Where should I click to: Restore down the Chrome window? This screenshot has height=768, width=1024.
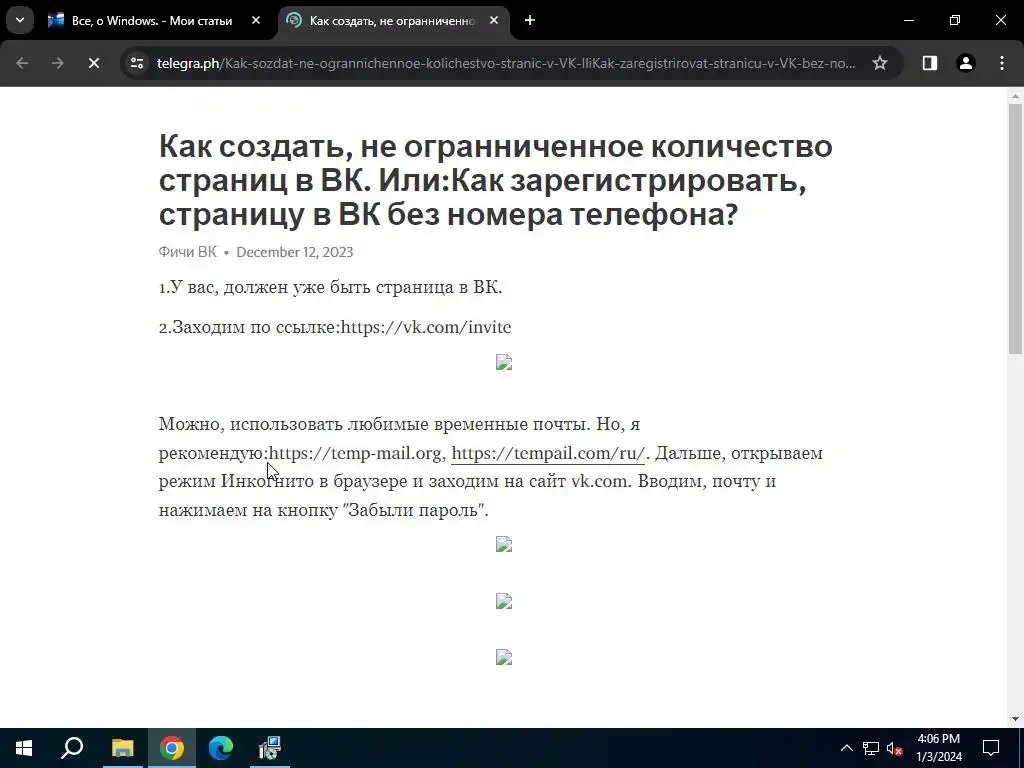(955, 21)
